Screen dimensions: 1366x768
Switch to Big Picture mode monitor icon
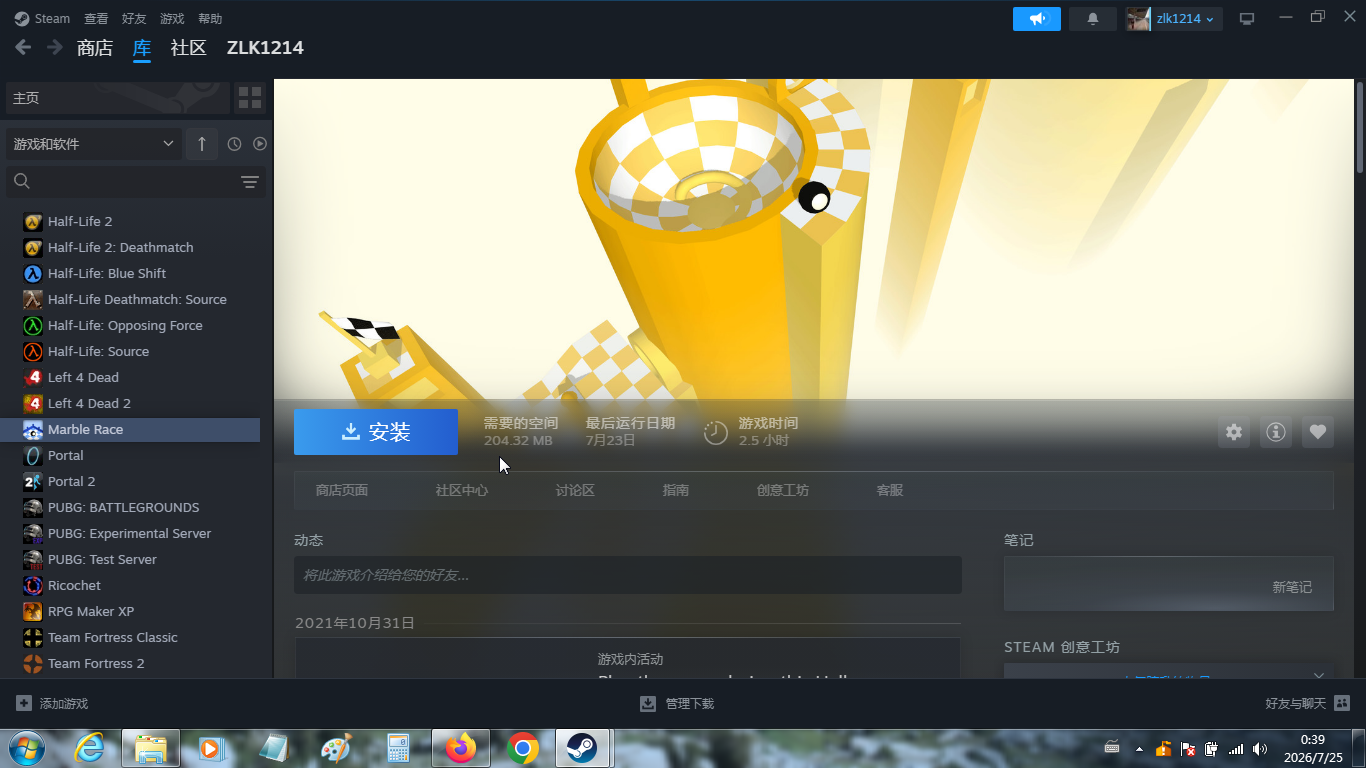tap(1247, 19)
